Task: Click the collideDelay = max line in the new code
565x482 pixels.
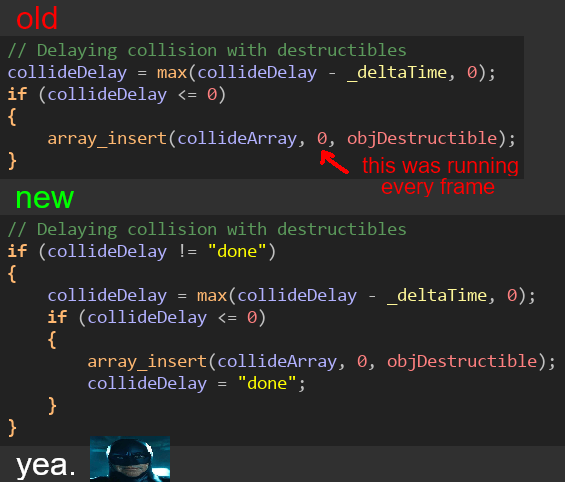Action: click(292, 295)
